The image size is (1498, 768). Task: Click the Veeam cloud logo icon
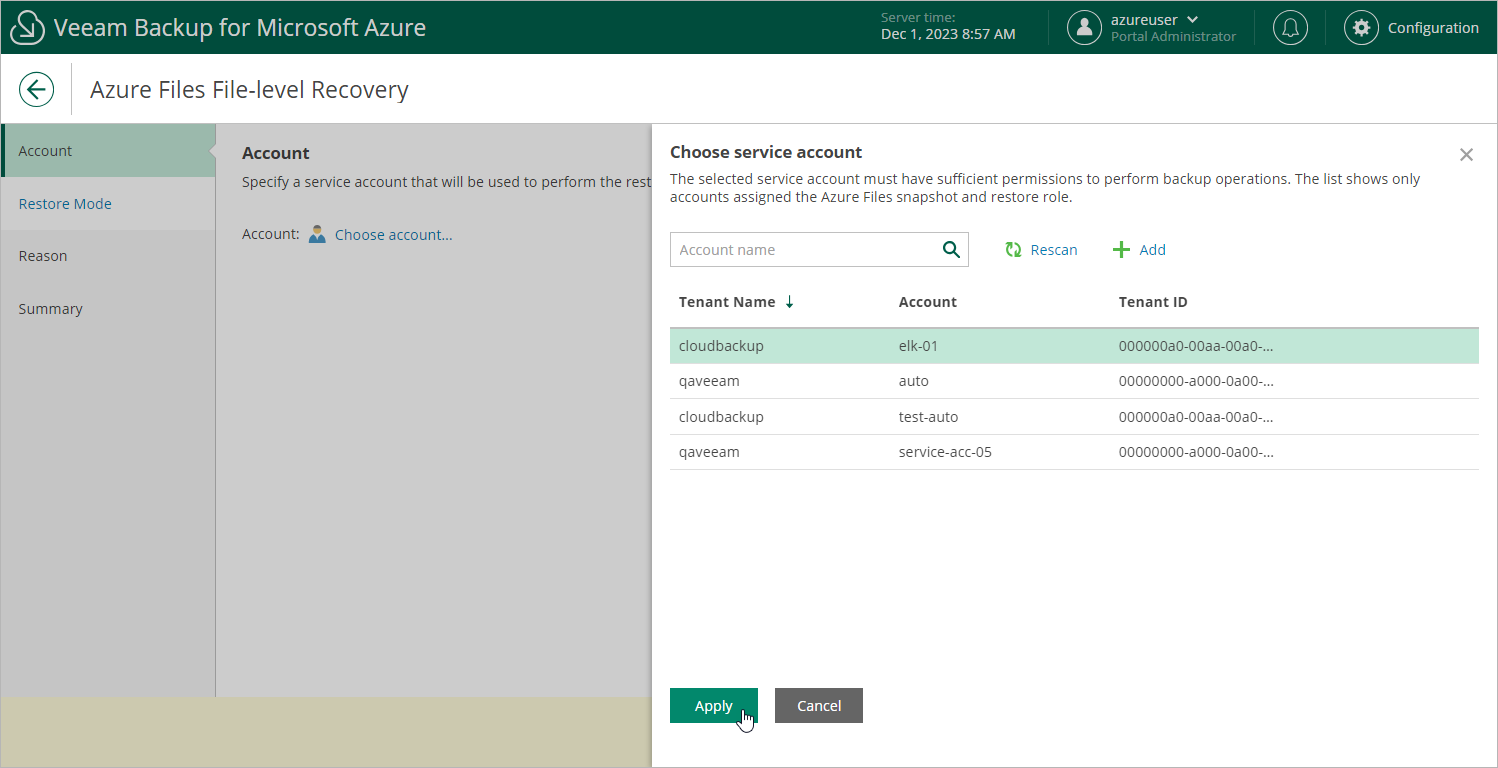coord(28,27)
